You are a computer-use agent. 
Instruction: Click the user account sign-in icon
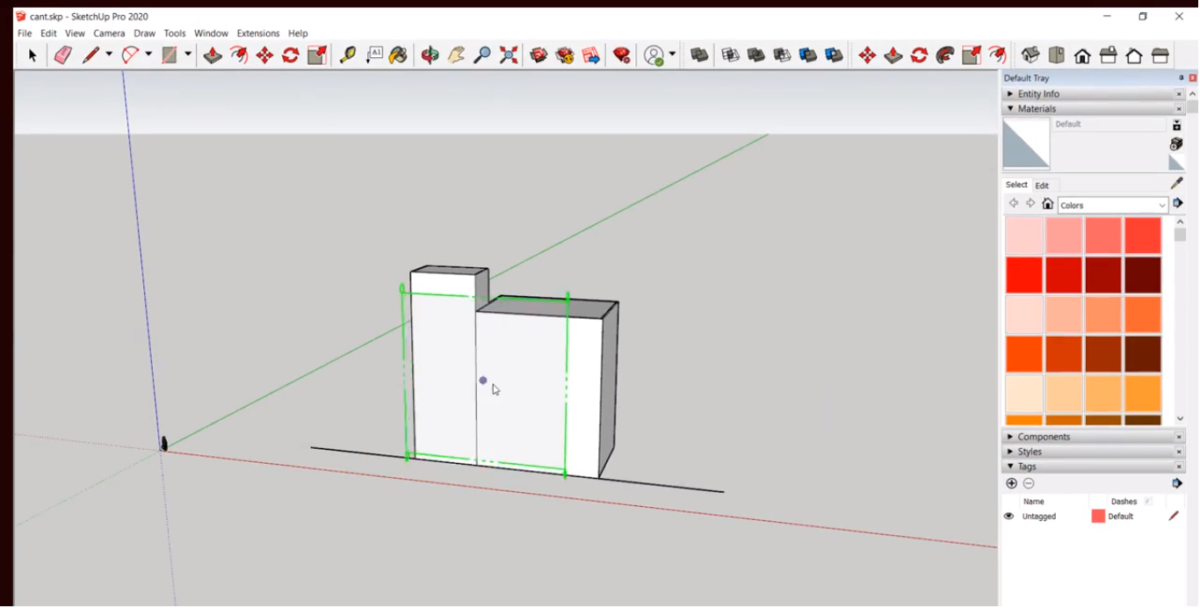click(654, 56)
